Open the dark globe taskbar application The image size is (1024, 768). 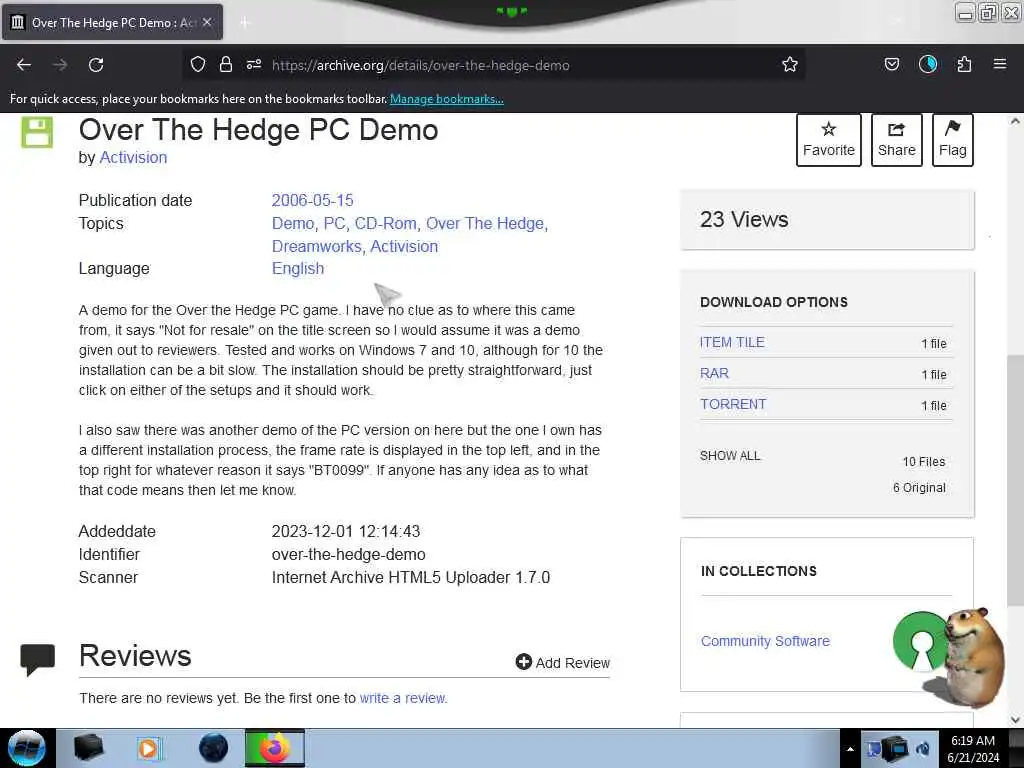click(x=213, y=748)
